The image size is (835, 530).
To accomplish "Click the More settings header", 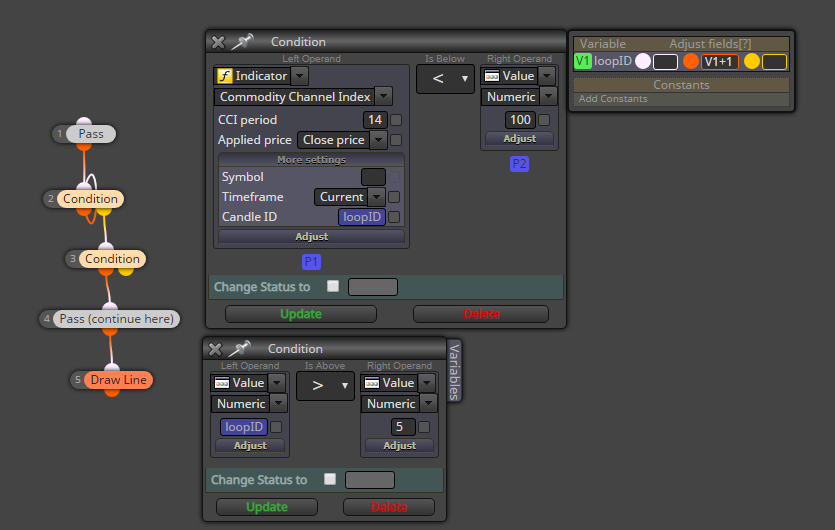I will [312, 160].
